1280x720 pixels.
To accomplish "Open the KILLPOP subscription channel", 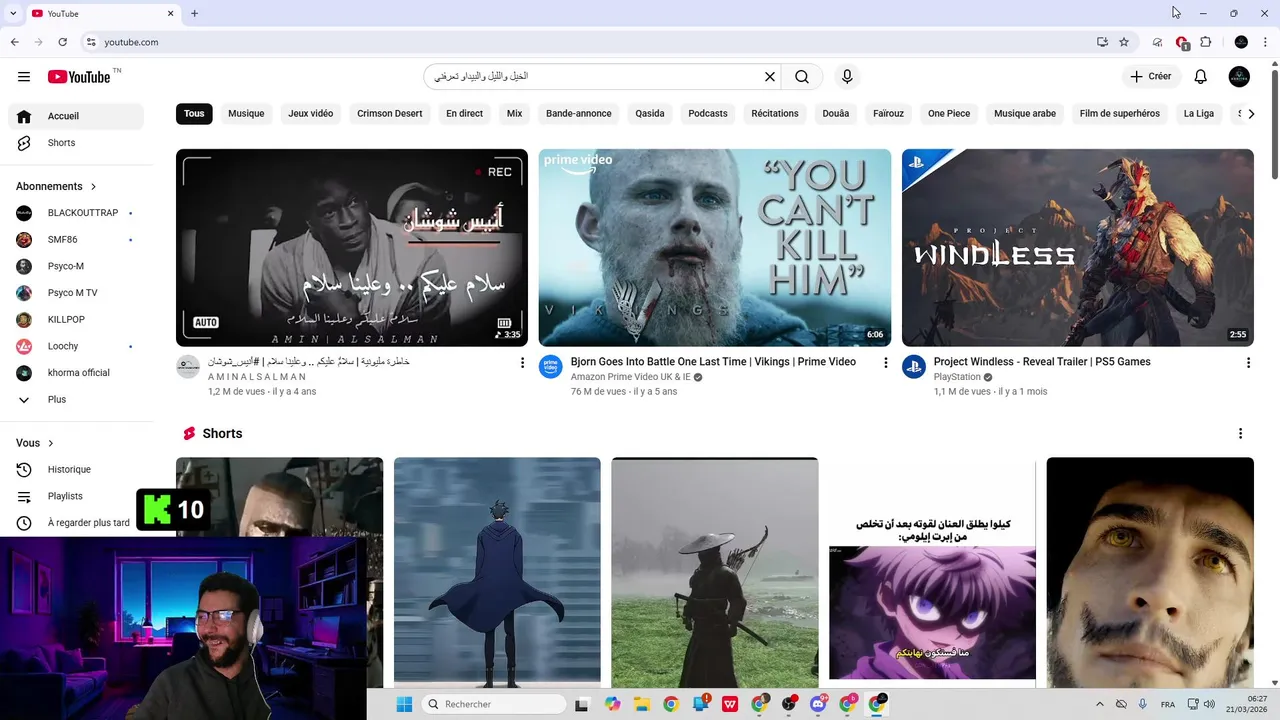I will tap(76, 320).
